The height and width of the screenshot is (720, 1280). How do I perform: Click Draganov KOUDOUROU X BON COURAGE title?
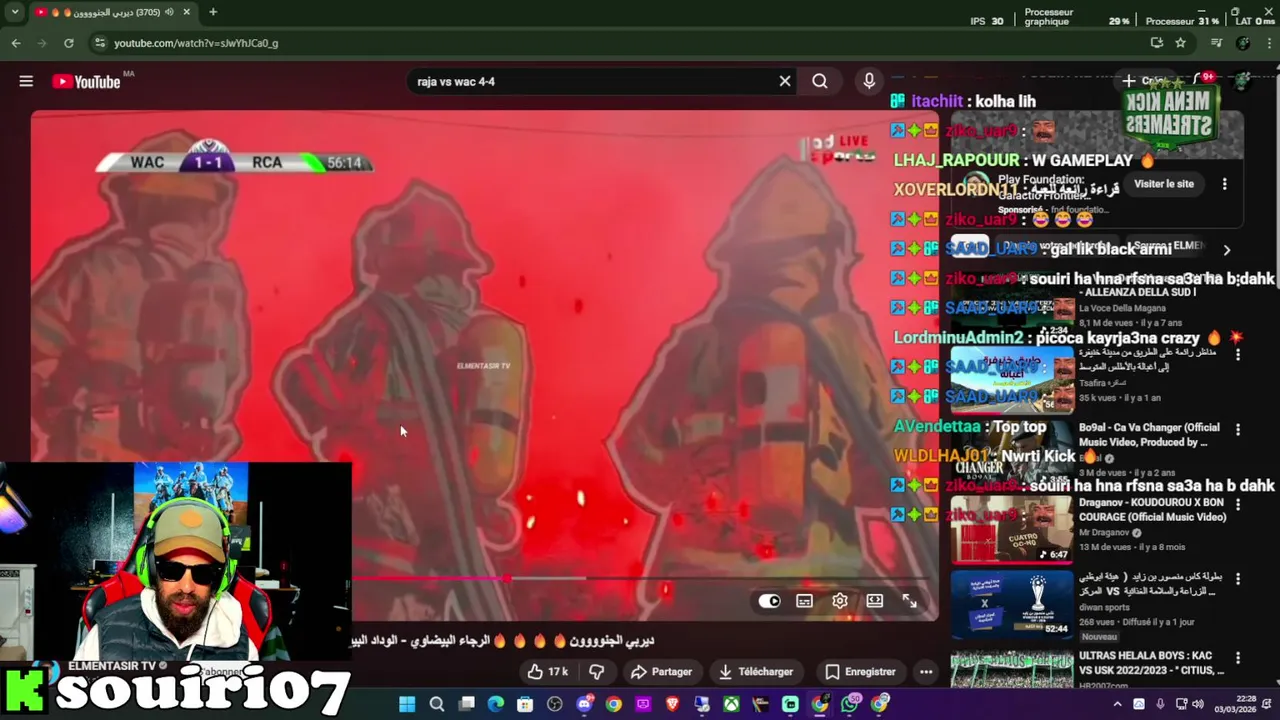tap(1152, 509)
